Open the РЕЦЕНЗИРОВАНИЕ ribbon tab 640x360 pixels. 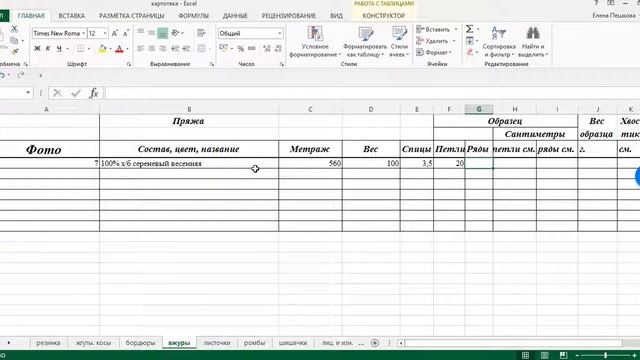[289, 16]
